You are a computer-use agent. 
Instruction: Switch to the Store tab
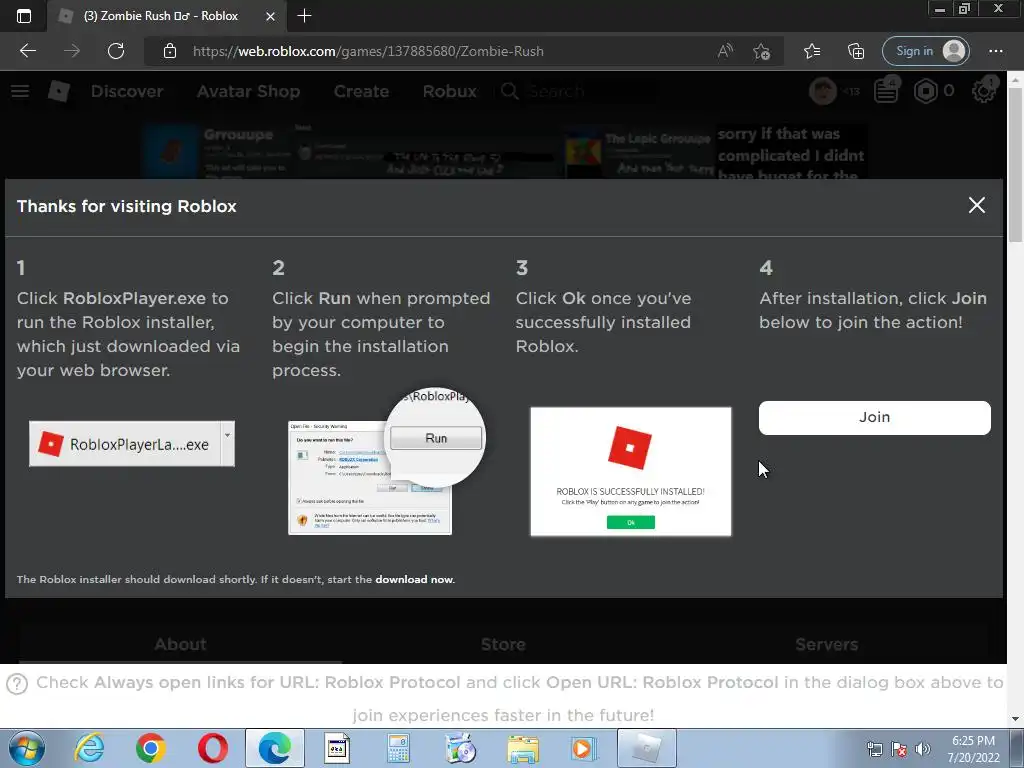[x=503, y=645]
